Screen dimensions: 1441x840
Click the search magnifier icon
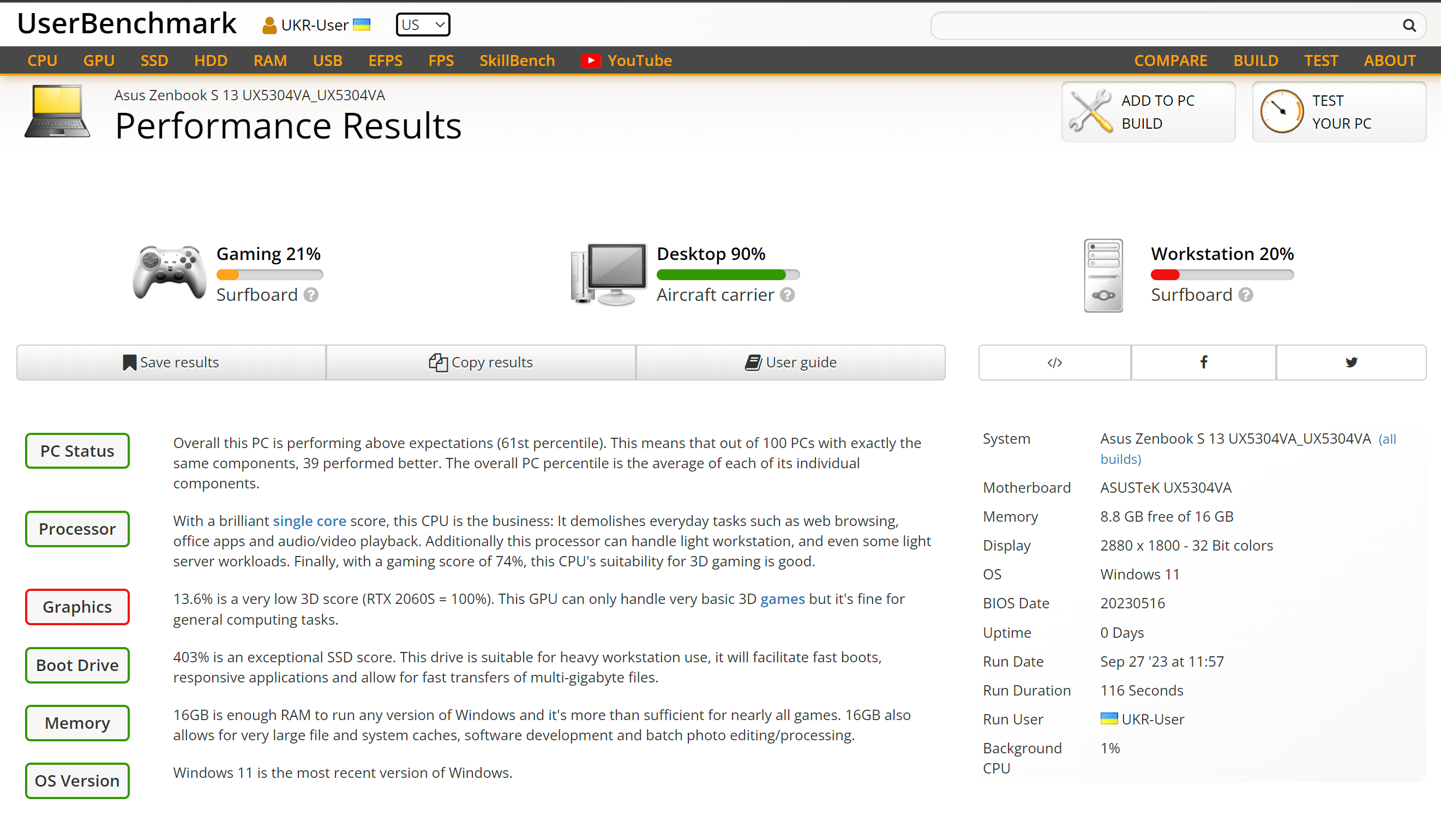tap(1409, 25)
